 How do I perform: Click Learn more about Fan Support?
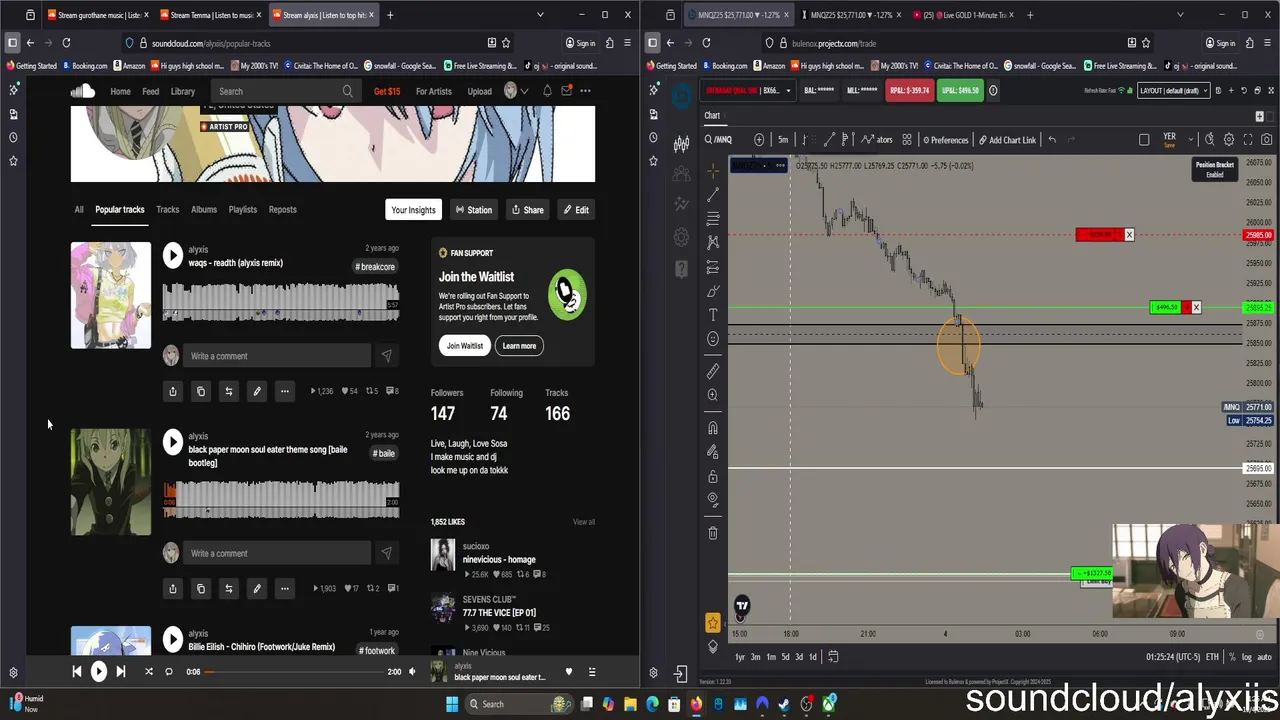519,346
